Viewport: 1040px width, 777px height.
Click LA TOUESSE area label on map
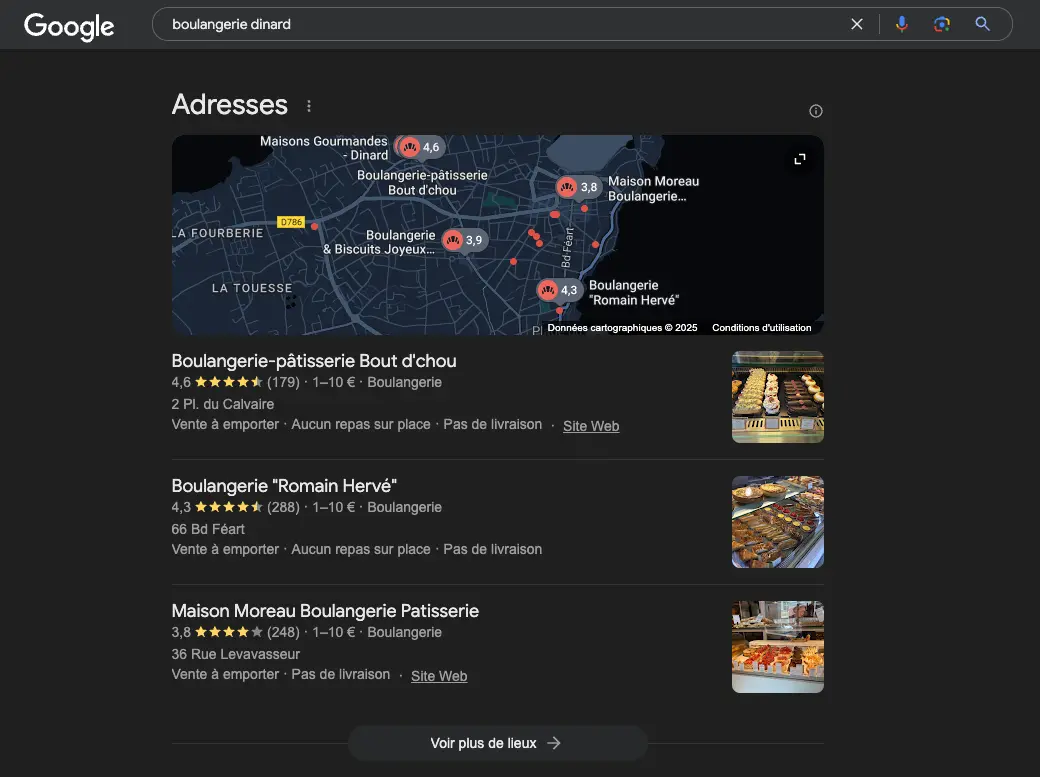tap(252, 288)
